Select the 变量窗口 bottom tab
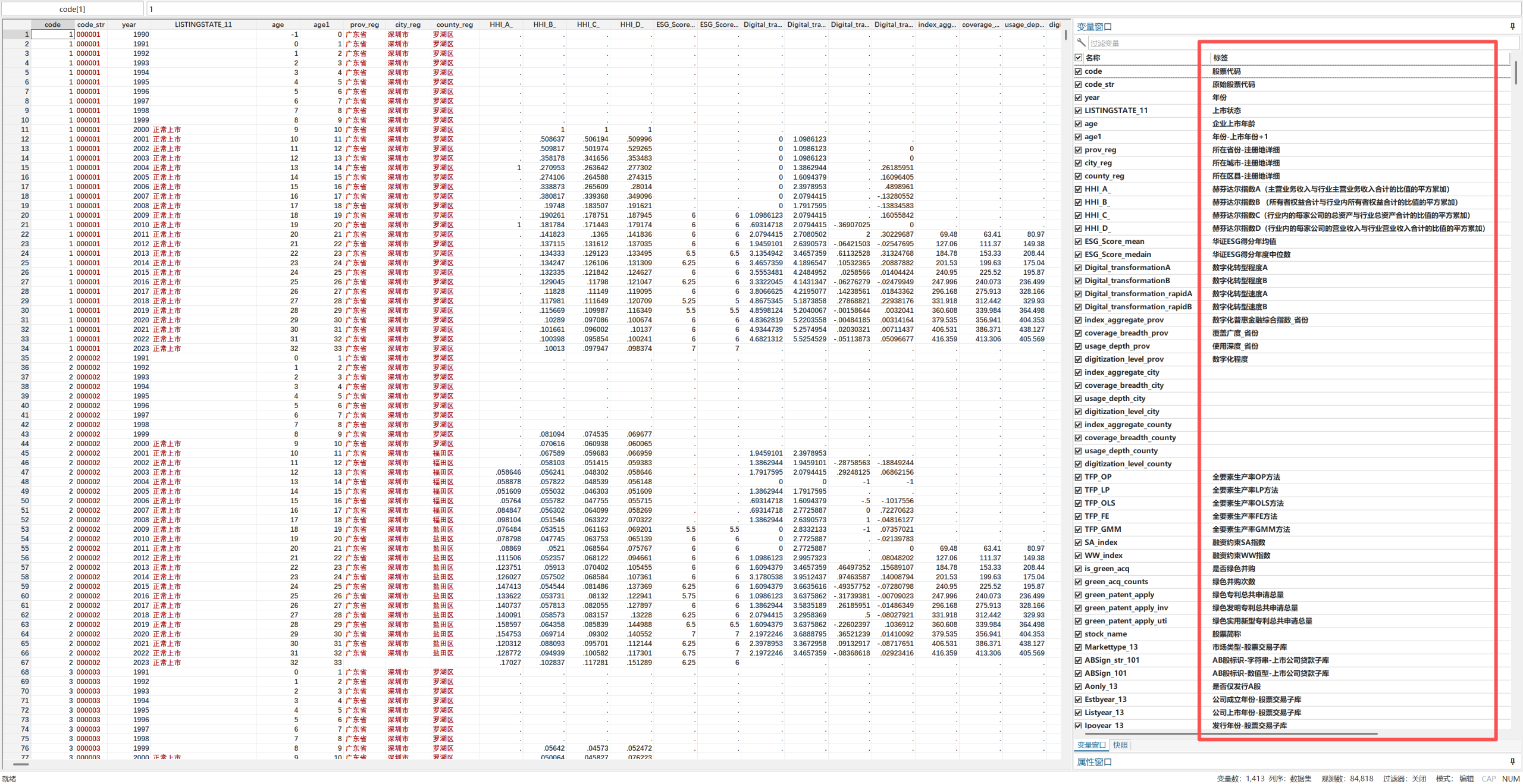Screen dimensions: 1523x784 [1091, 745]
